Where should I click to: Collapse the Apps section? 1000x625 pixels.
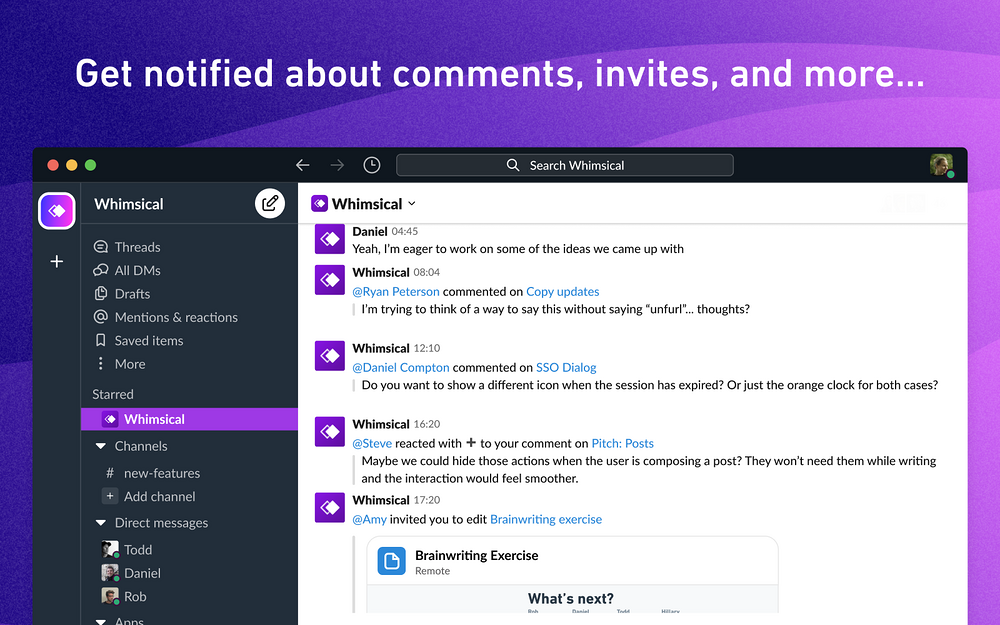101,621
